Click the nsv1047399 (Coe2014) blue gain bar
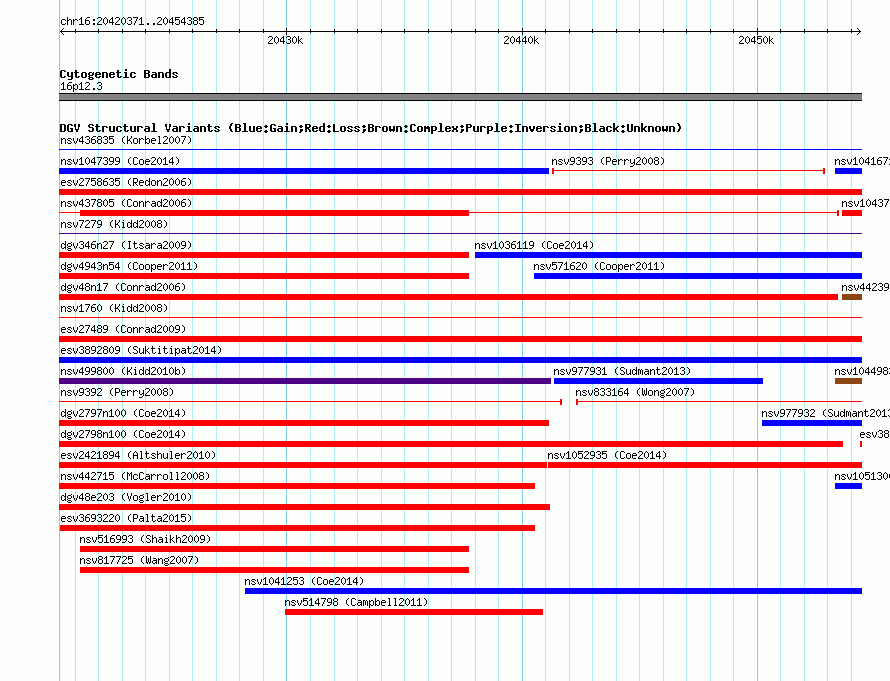The height and width of the screenshot is (681, 890). tap(304, 171)
